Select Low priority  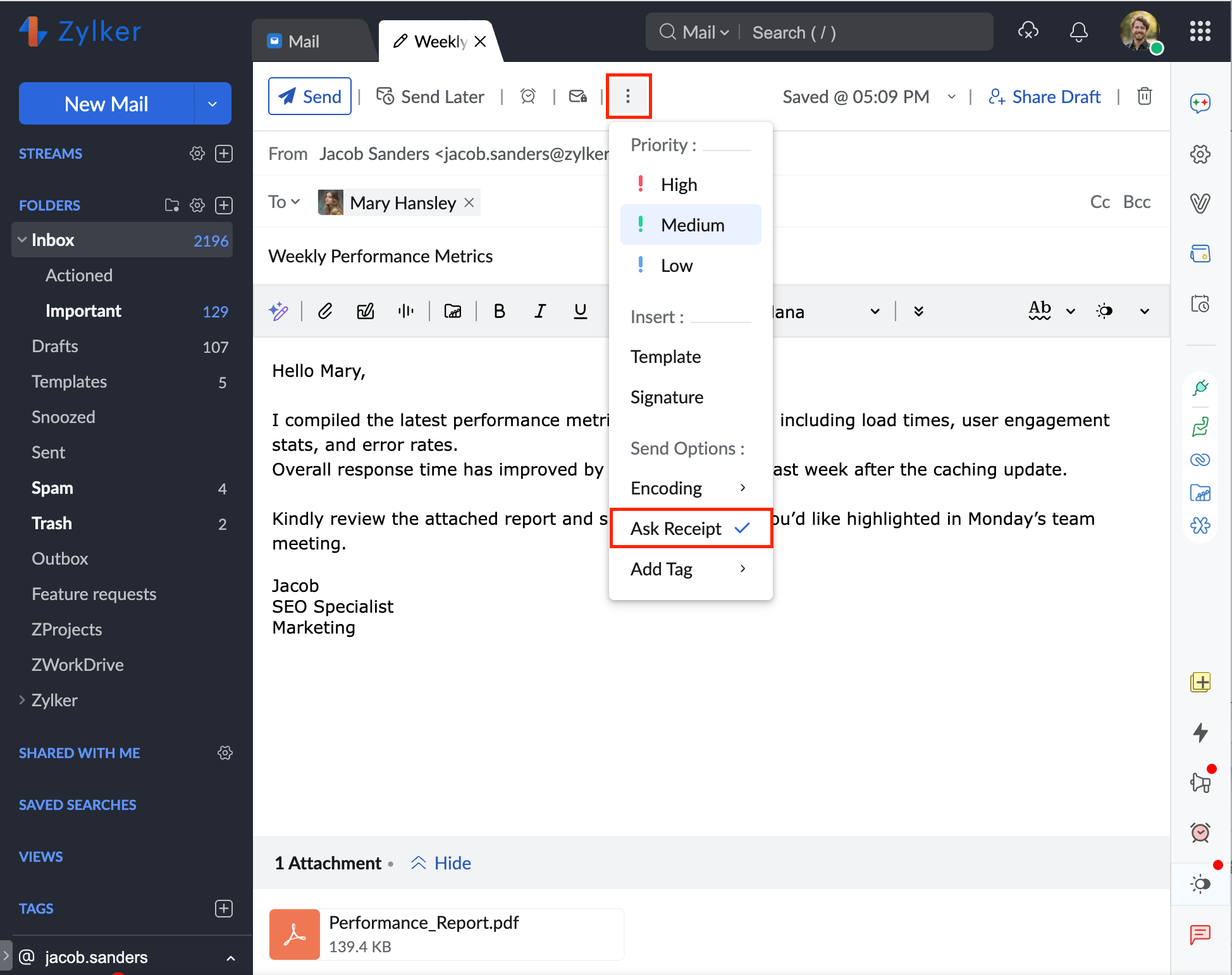(x=691, y=266)
